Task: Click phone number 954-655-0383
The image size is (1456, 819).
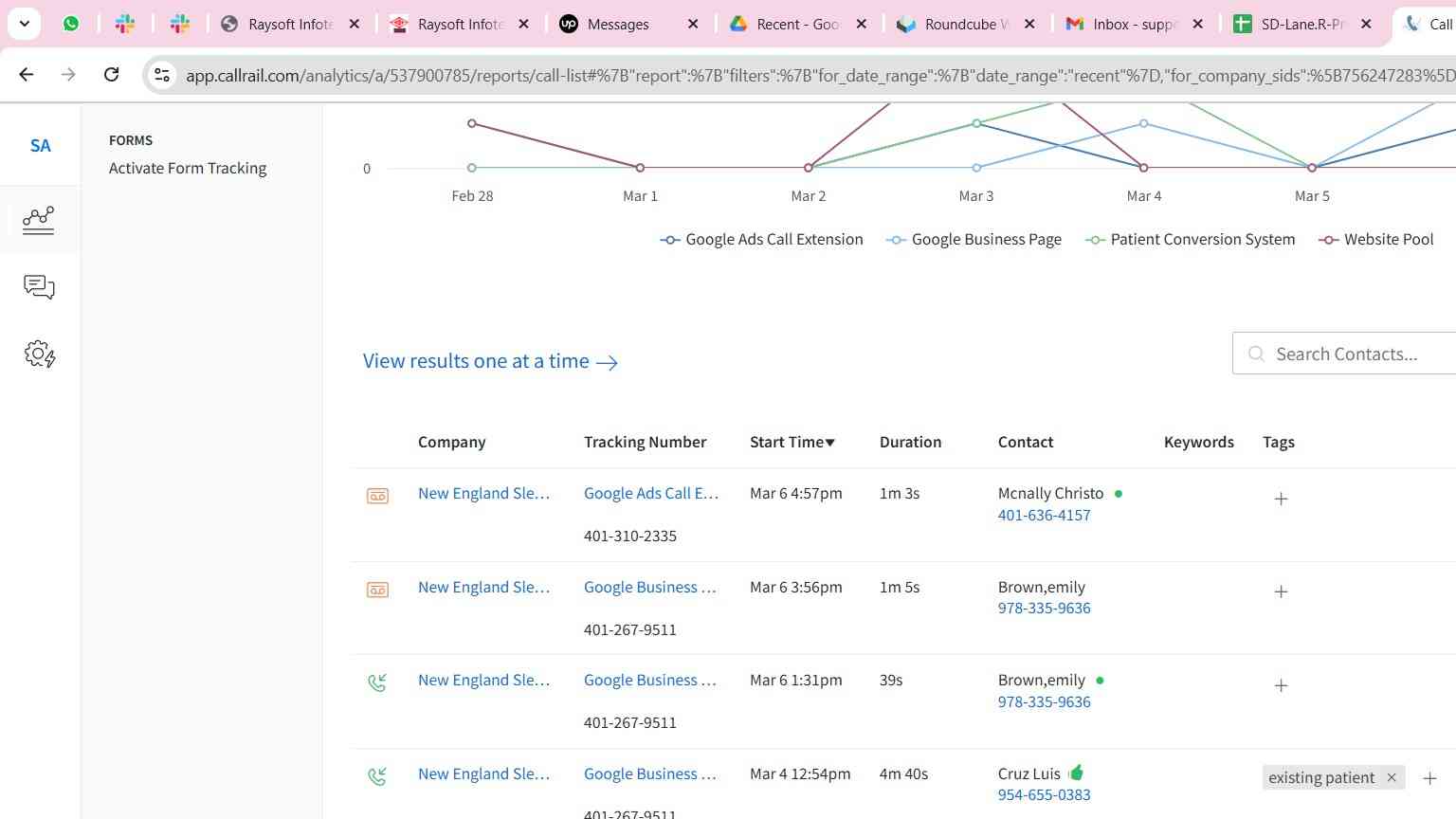Action: (1044, 794)
